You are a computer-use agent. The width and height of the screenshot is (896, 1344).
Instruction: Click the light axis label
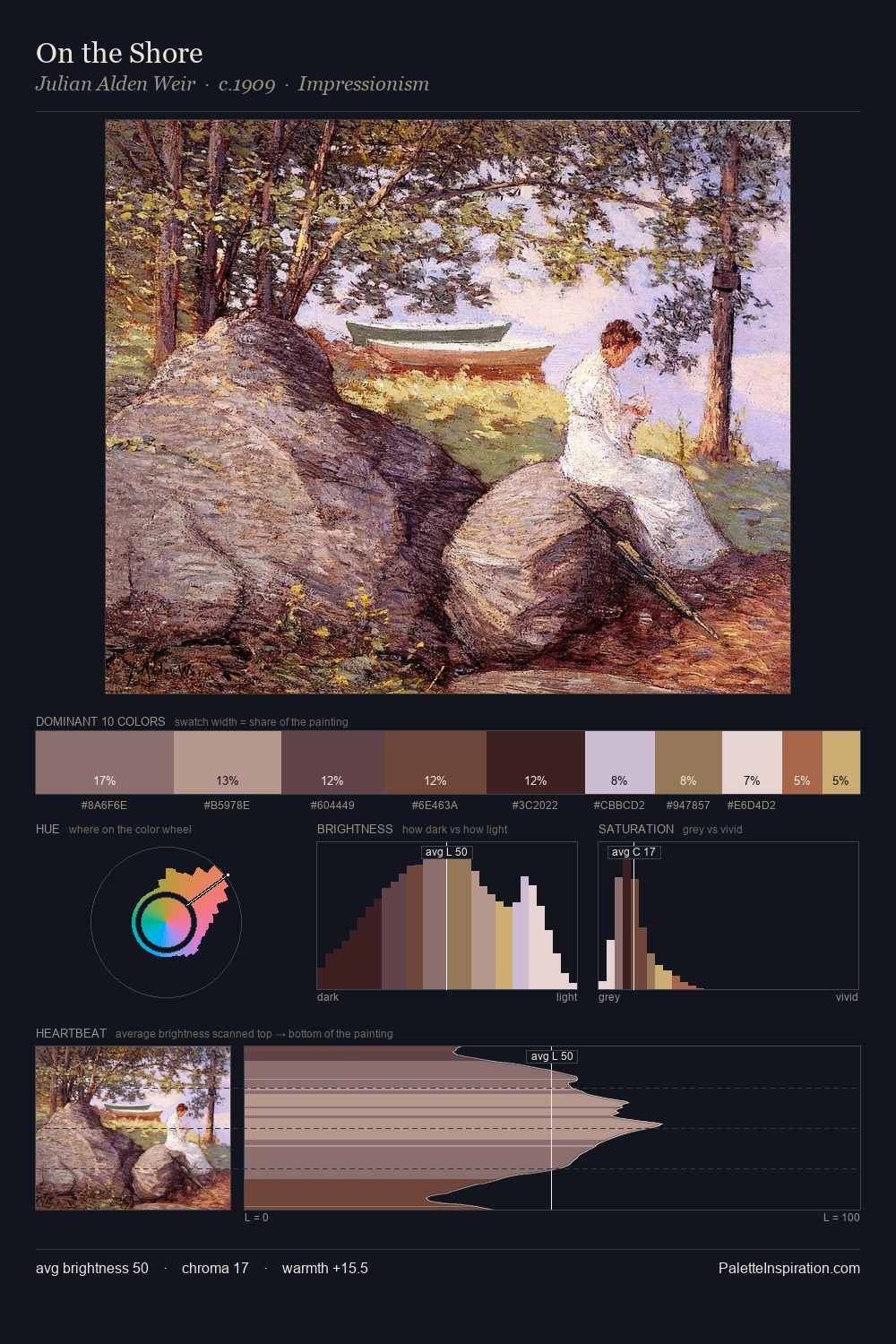[567, 997]
